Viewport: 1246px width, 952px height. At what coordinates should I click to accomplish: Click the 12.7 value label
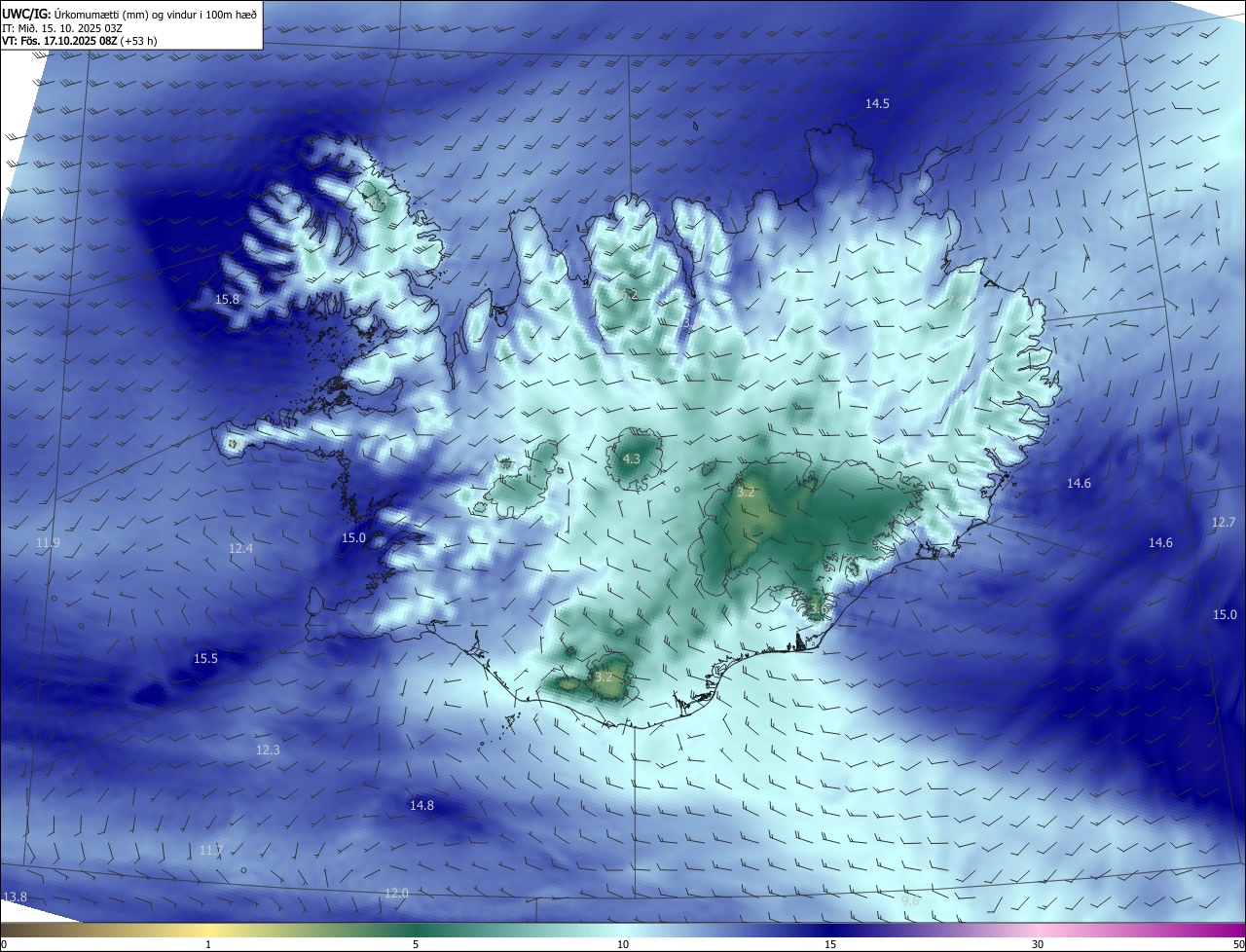click(1224, 523)
